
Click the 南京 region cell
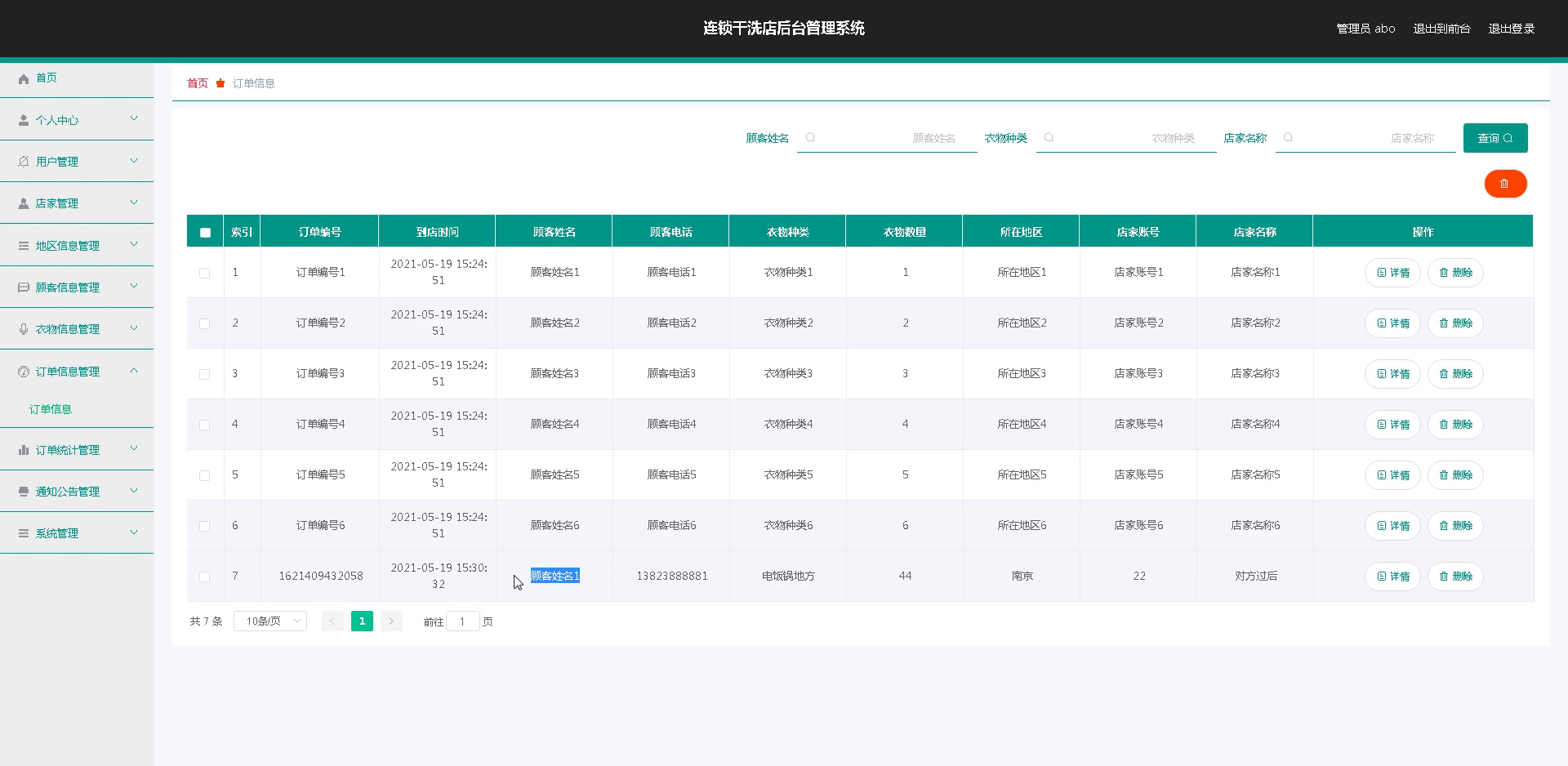tap(1022, 576)
